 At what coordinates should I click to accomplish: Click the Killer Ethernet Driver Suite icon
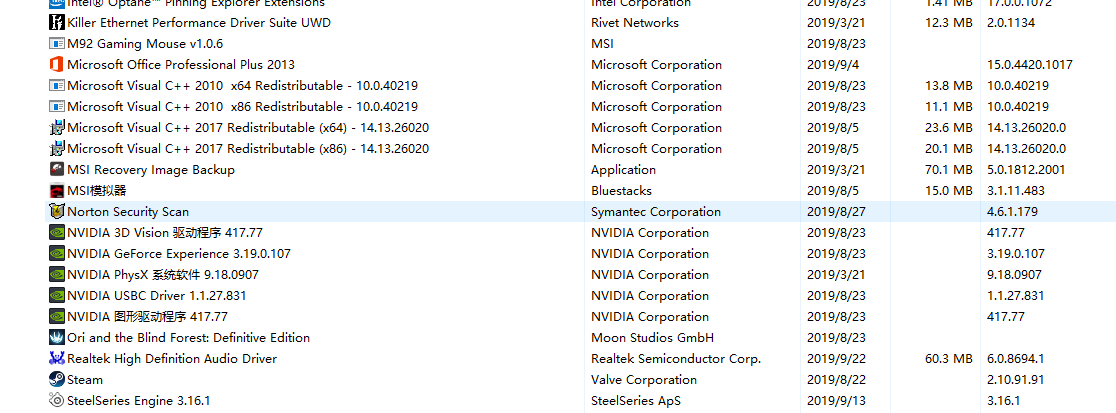click(57, 23)
